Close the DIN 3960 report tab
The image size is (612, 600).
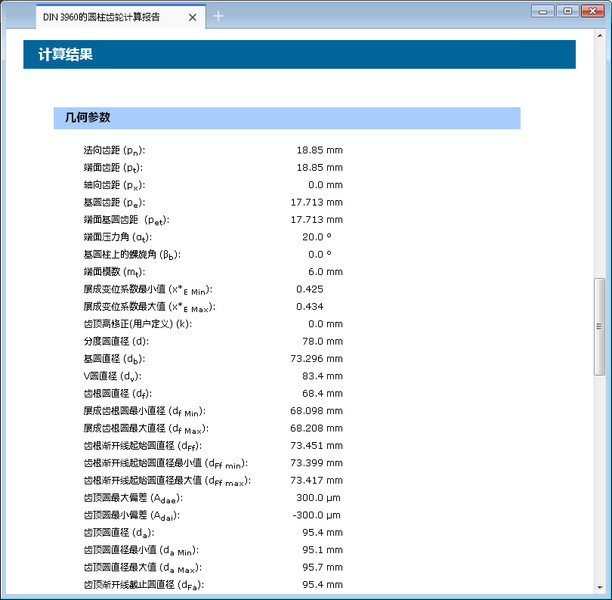point(194,17)
